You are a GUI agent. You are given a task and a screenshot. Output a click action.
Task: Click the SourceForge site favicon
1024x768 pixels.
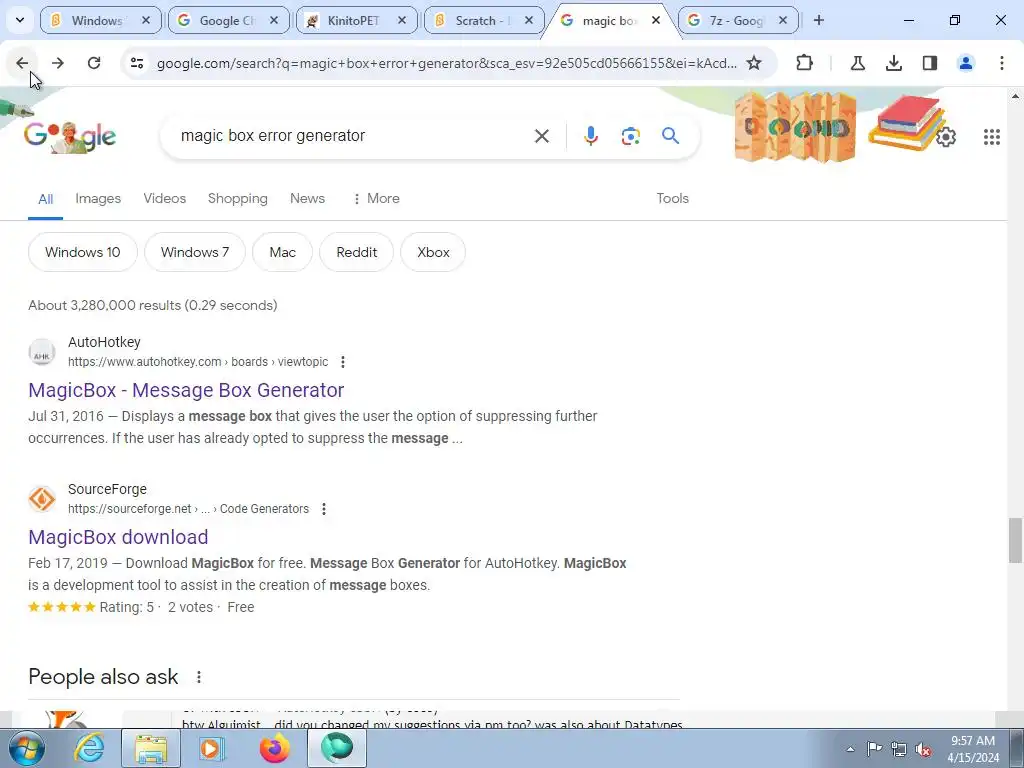(42, 500)
